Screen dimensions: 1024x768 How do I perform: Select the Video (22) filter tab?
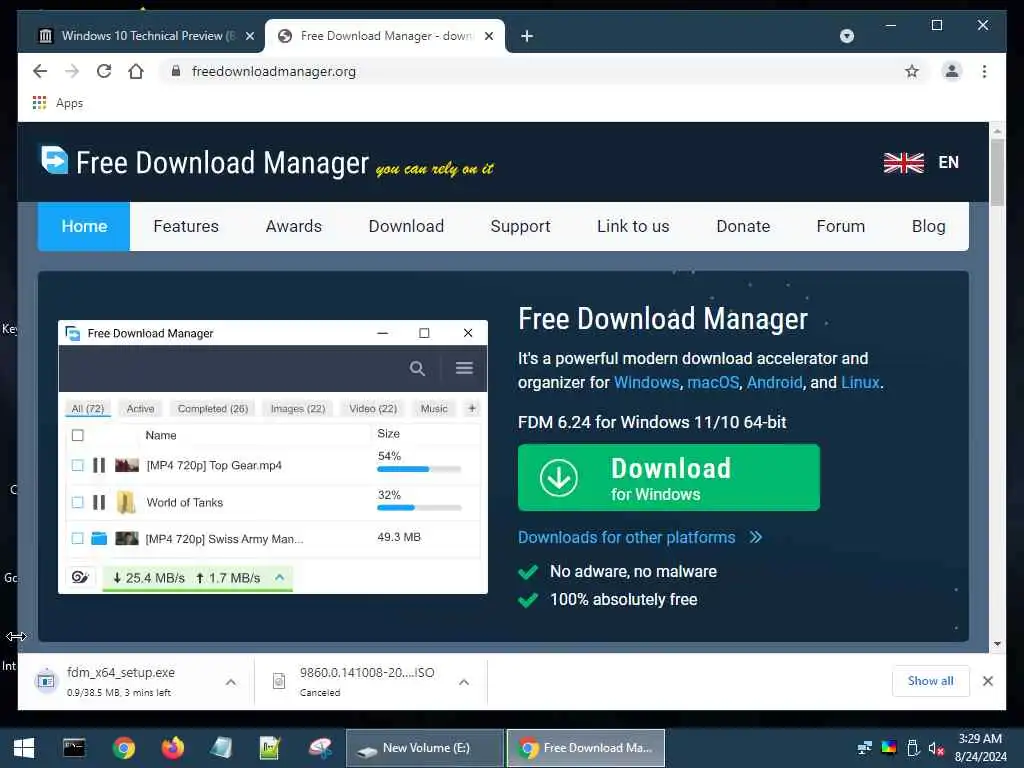click(373, 409)
